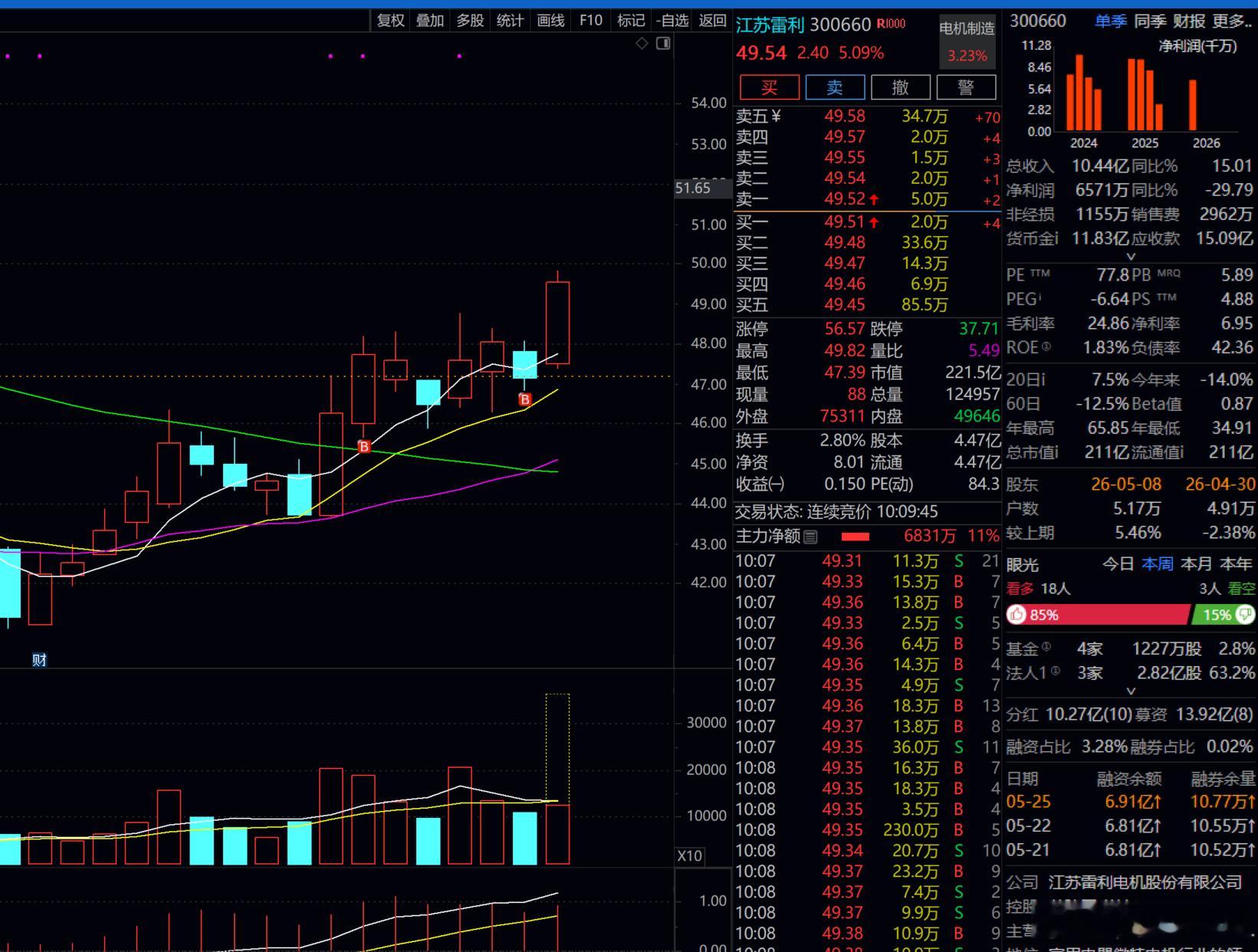This screenshot has height=952, width=1258.
Task: Click the B marker under the cyan candle near 47.00
Action: (x=525, y=399)
